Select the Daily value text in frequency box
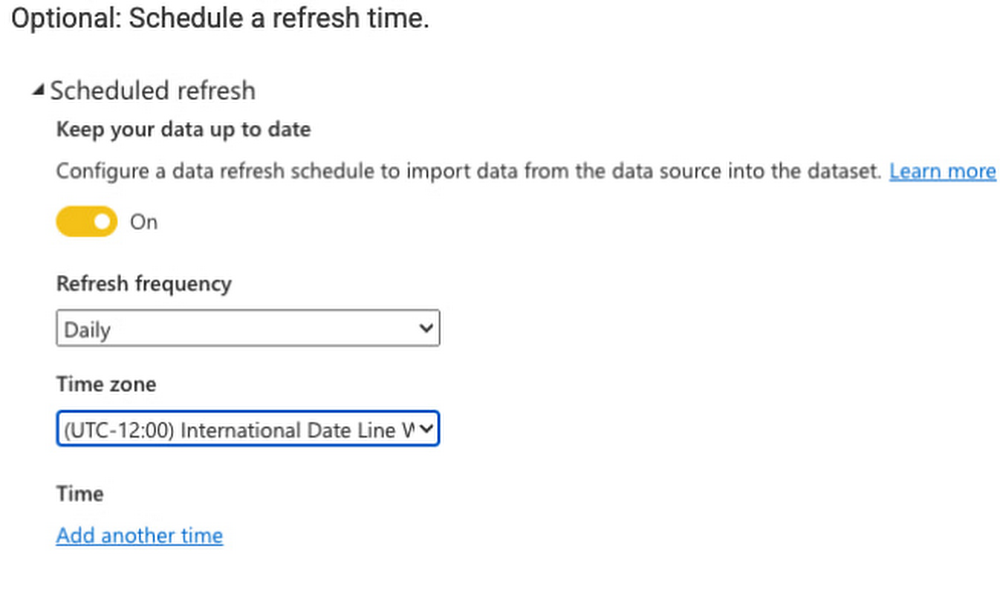The height and width of the screenshot is (601, 1000). tap(87, 329)
